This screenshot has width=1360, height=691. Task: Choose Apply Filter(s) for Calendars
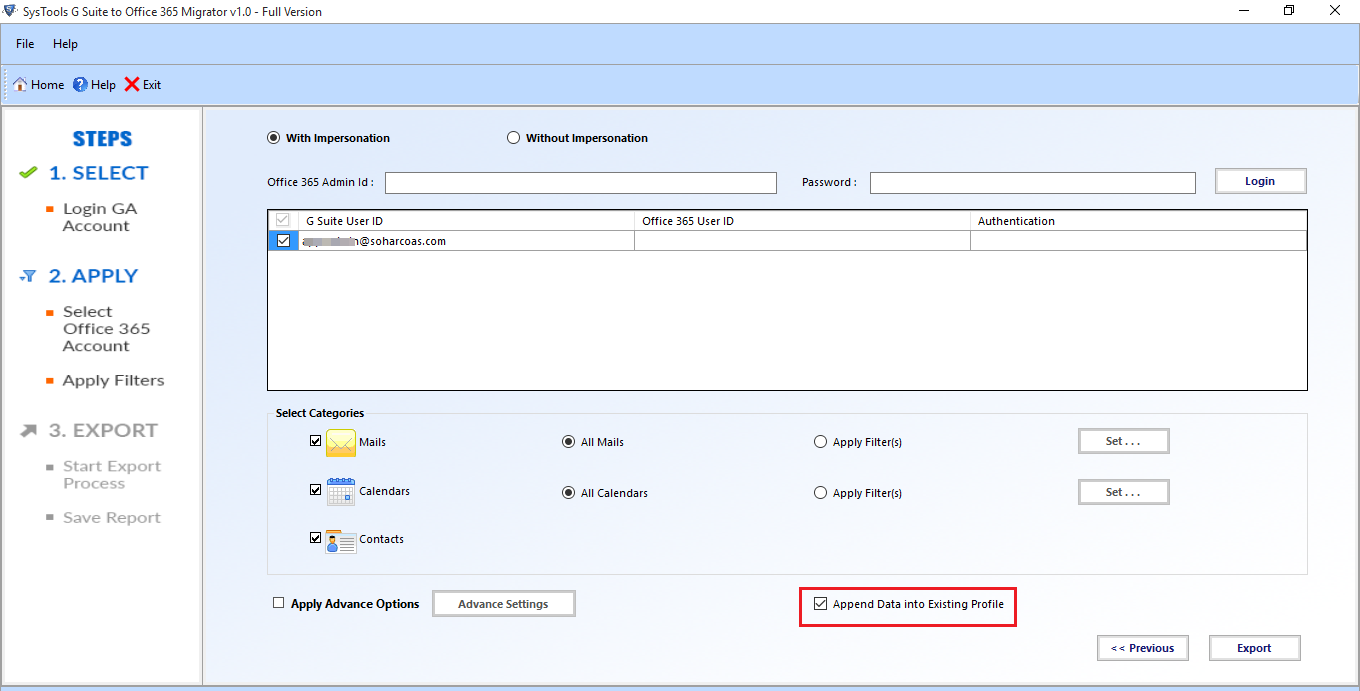820,493
